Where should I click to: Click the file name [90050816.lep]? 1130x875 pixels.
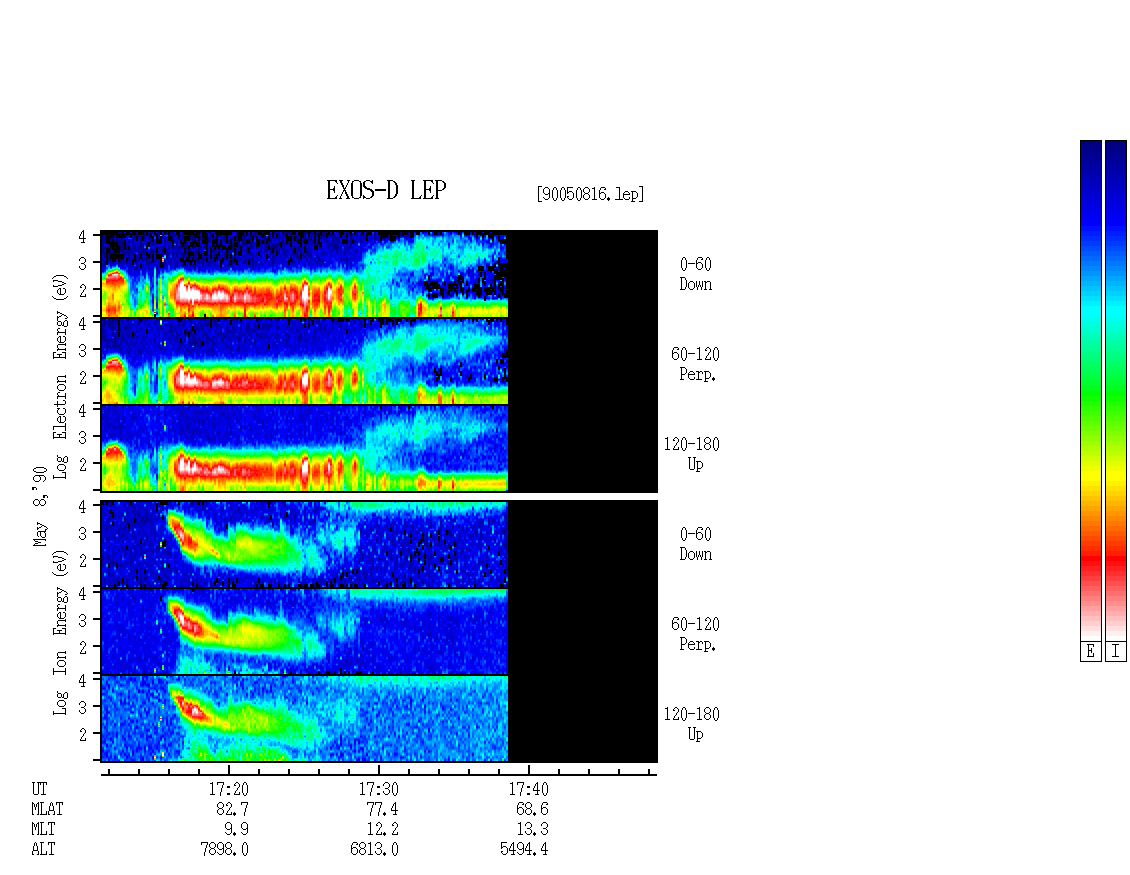coord(590,194)
